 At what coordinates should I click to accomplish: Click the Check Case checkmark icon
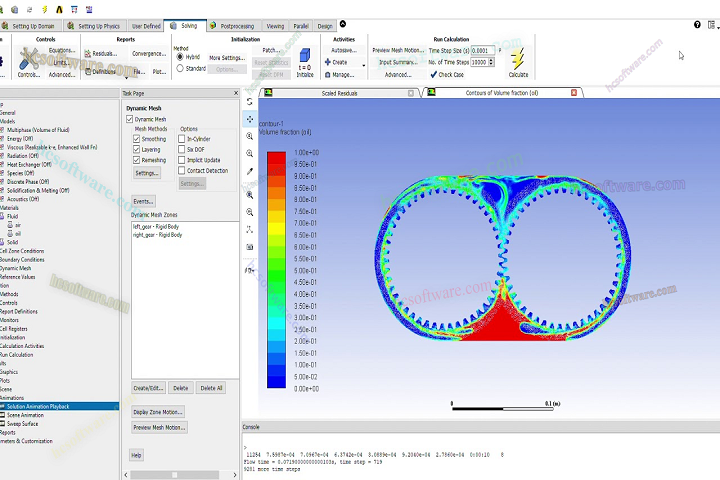click(x=433, y=74)
